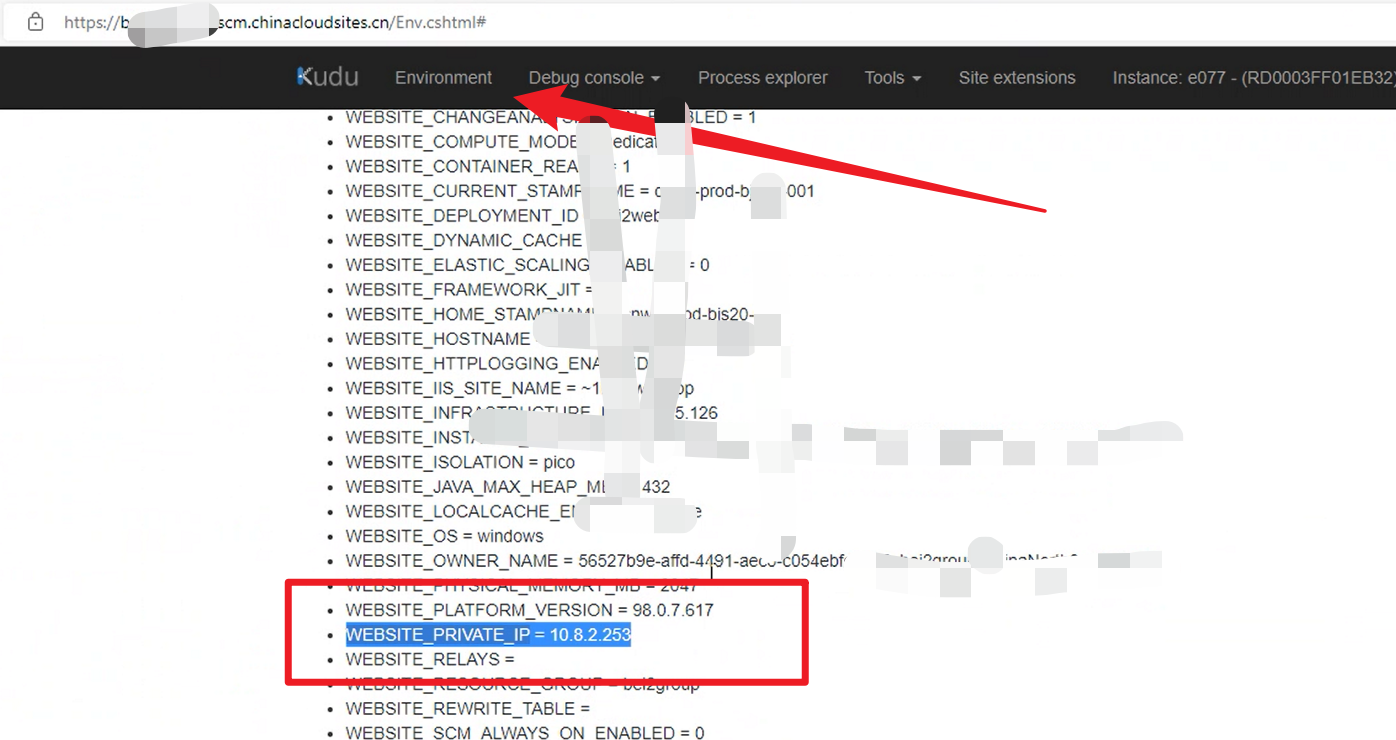Image resolution: width=1396 pixels, height=740 pixels.
Task: Click the highlighted WEBSITE_PRIVATE_IP line
Action: pyautogui.click(x=488, y=635)
